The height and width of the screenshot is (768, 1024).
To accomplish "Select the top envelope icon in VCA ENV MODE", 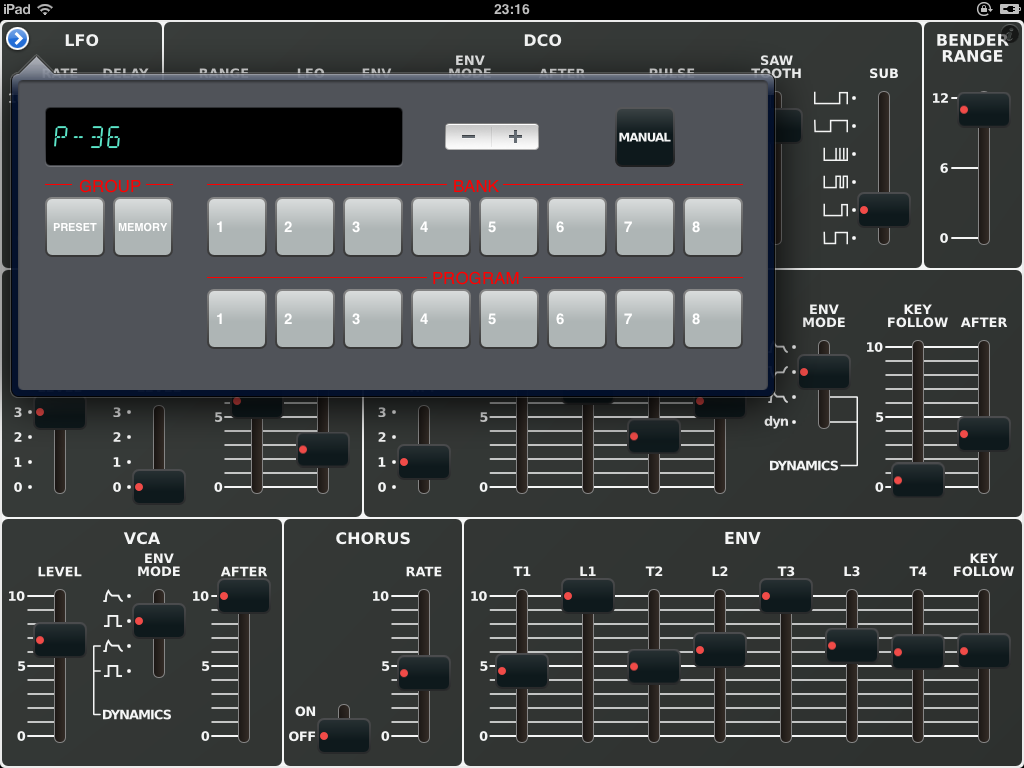I will 112,596.
